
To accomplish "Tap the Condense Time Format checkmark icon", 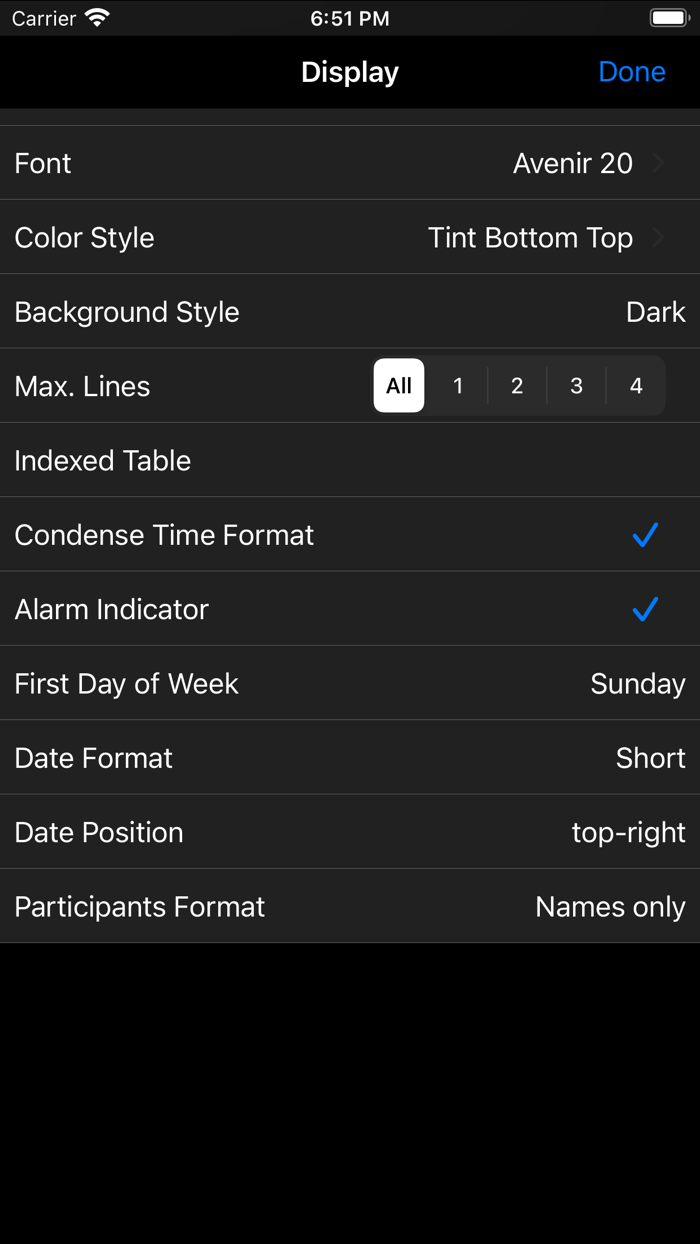I will coord(645,535).
